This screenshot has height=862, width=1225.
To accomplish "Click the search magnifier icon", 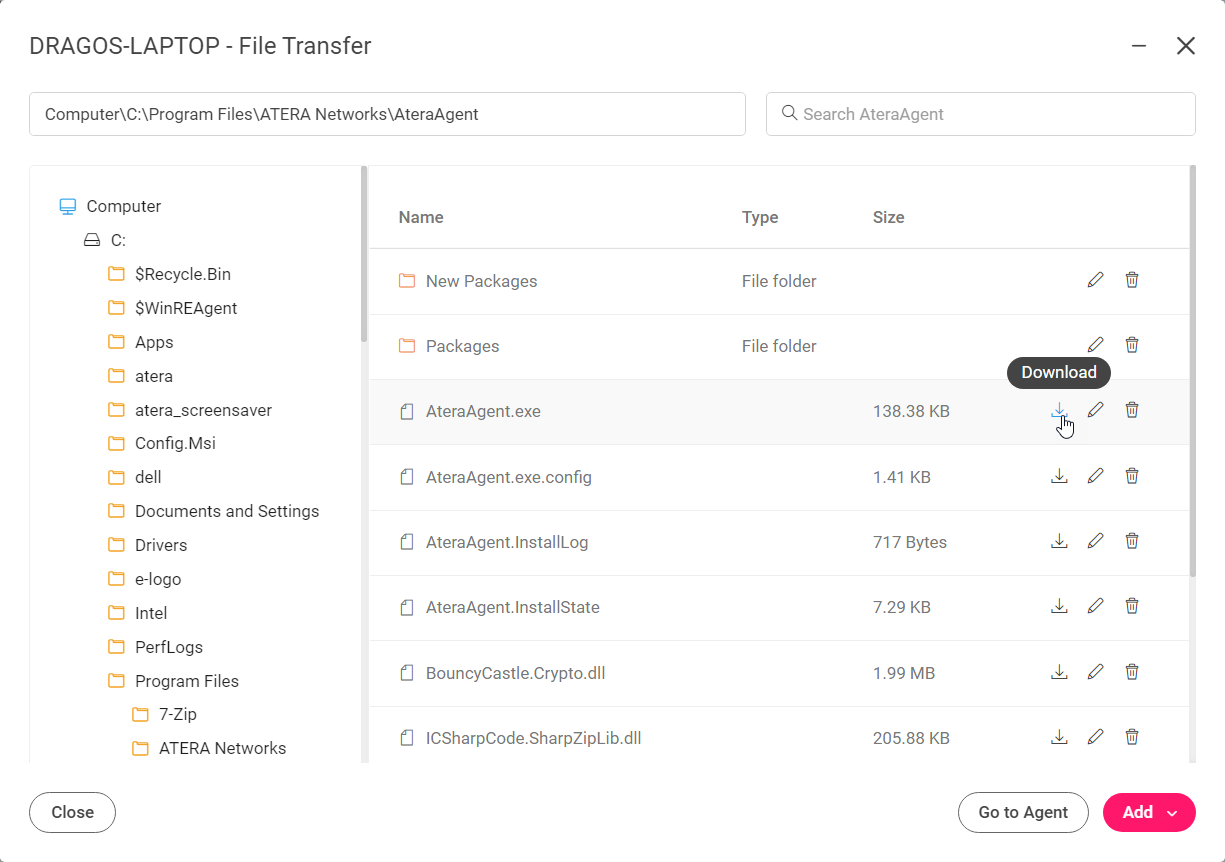I will pyautogui.click(x=789, y=113).
